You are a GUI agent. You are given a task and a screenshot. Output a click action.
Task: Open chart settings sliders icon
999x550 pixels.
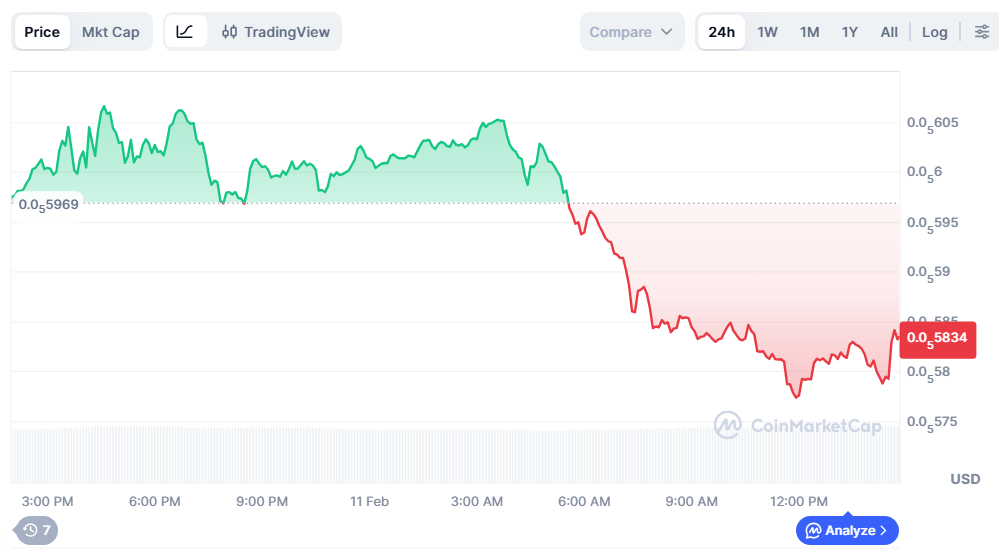click(982, 32)
